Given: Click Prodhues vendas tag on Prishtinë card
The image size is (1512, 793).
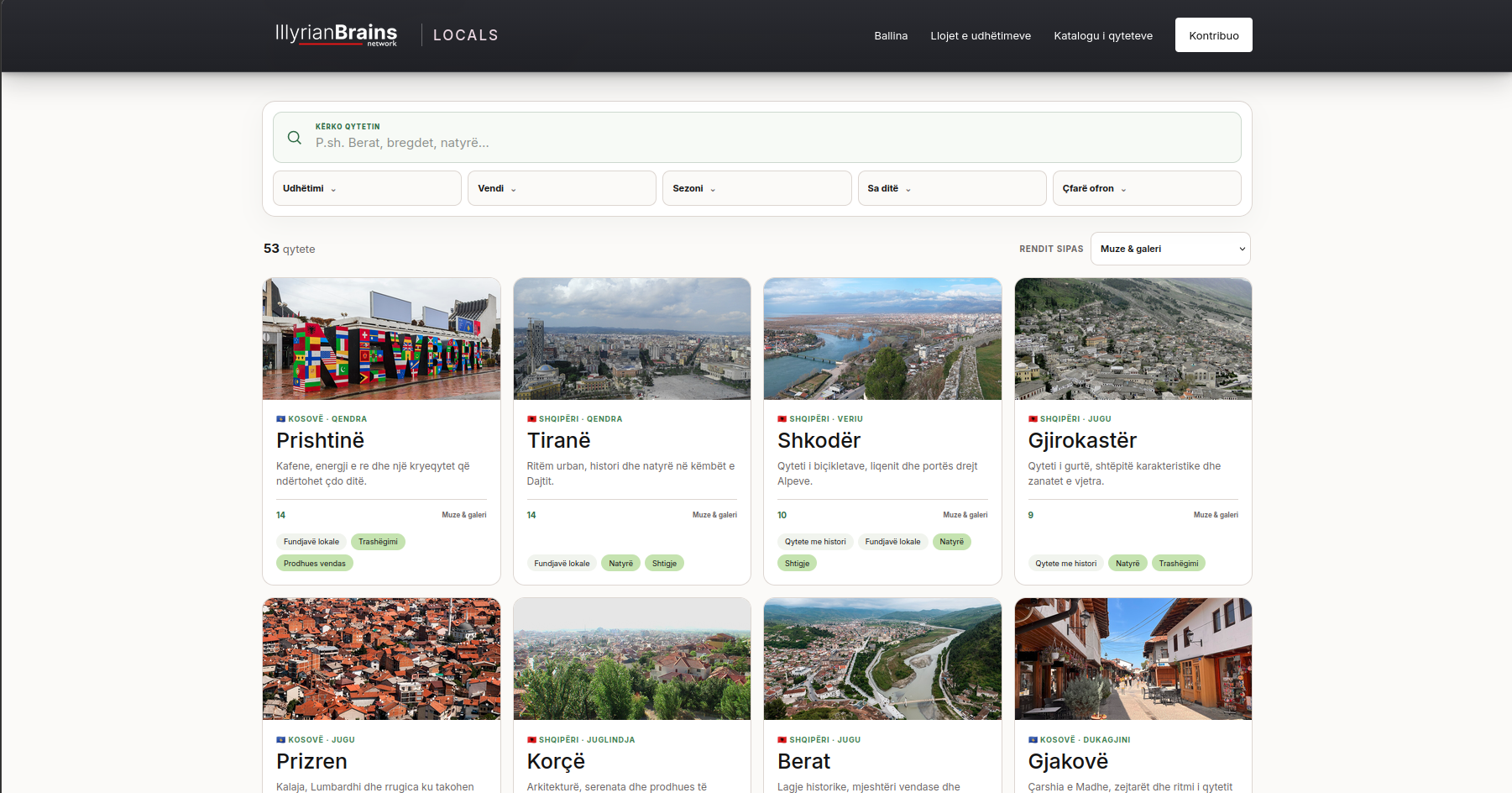Looking at the screenshot, I should pyautogui.click(x=315, y=564).
